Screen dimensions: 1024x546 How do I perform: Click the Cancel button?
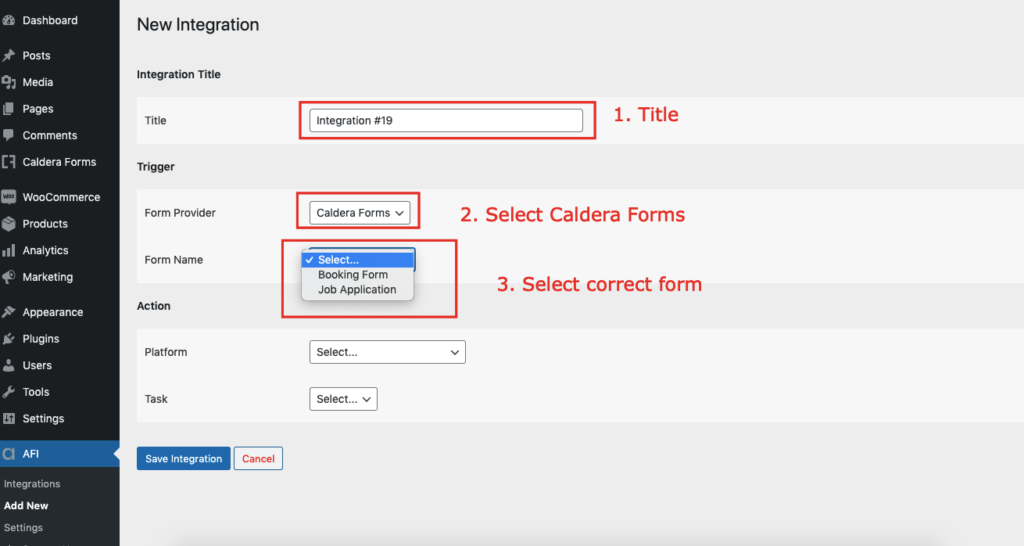259,458
